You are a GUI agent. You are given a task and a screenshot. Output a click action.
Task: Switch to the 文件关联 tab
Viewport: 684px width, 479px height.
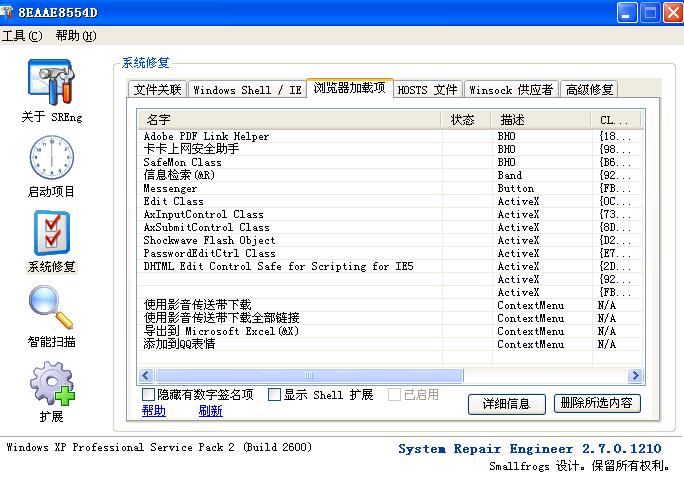(x=157, y=89)
